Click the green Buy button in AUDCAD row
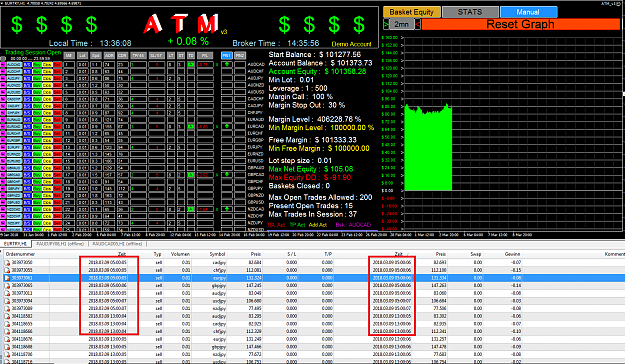Image resolution: width=625 pixels, height=364 pixels. (37, 65)
